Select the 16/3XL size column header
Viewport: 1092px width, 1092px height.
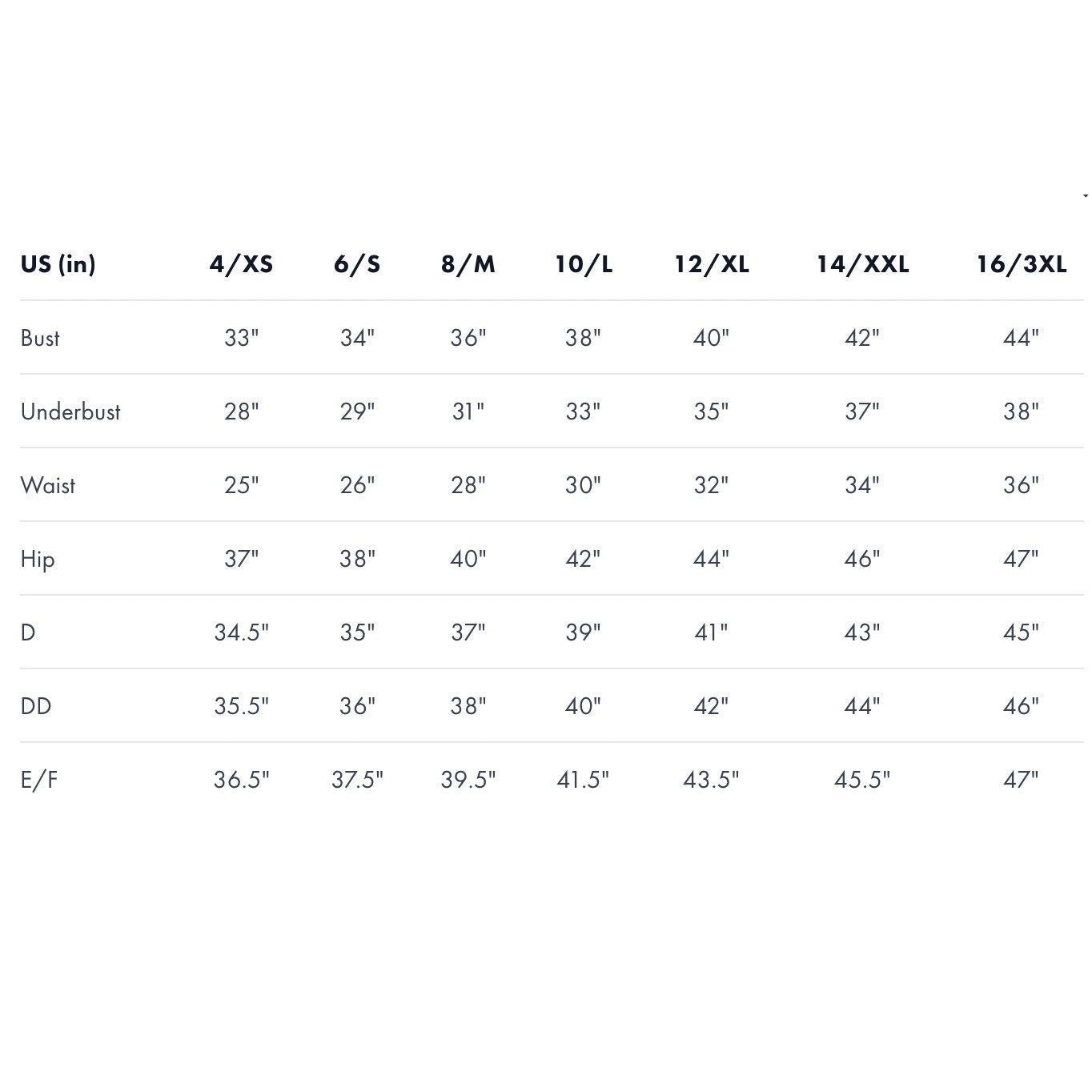1021,264
